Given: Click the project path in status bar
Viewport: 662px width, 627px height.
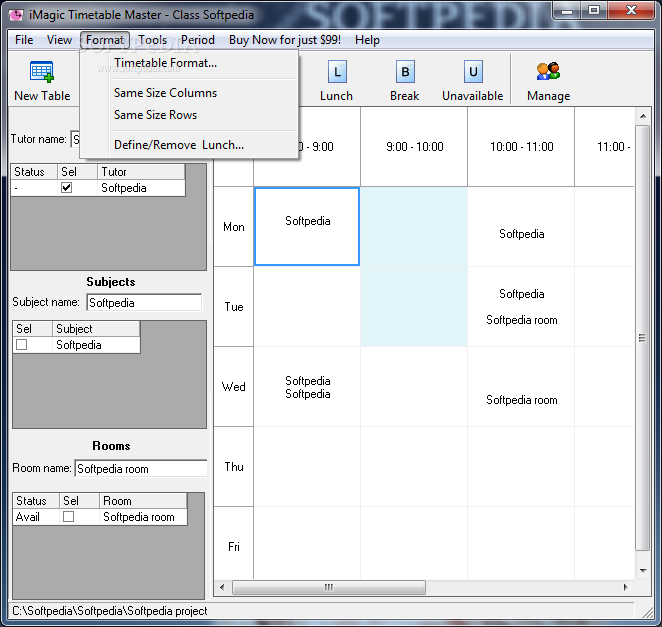Looking at the screenshot, I should 109,611.
